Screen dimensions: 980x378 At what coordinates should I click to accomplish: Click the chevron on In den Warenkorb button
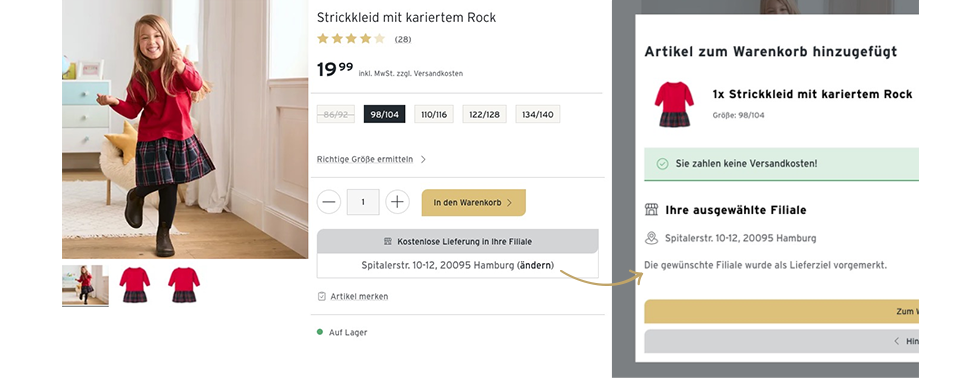pyautogui.click(x=509, y=203)
